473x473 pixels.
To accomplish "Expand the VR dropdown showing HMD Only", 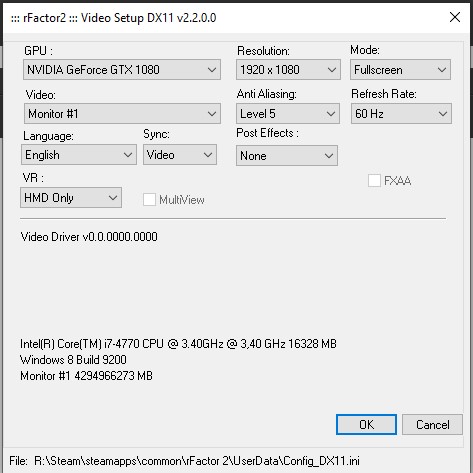I will pos(71,198).
